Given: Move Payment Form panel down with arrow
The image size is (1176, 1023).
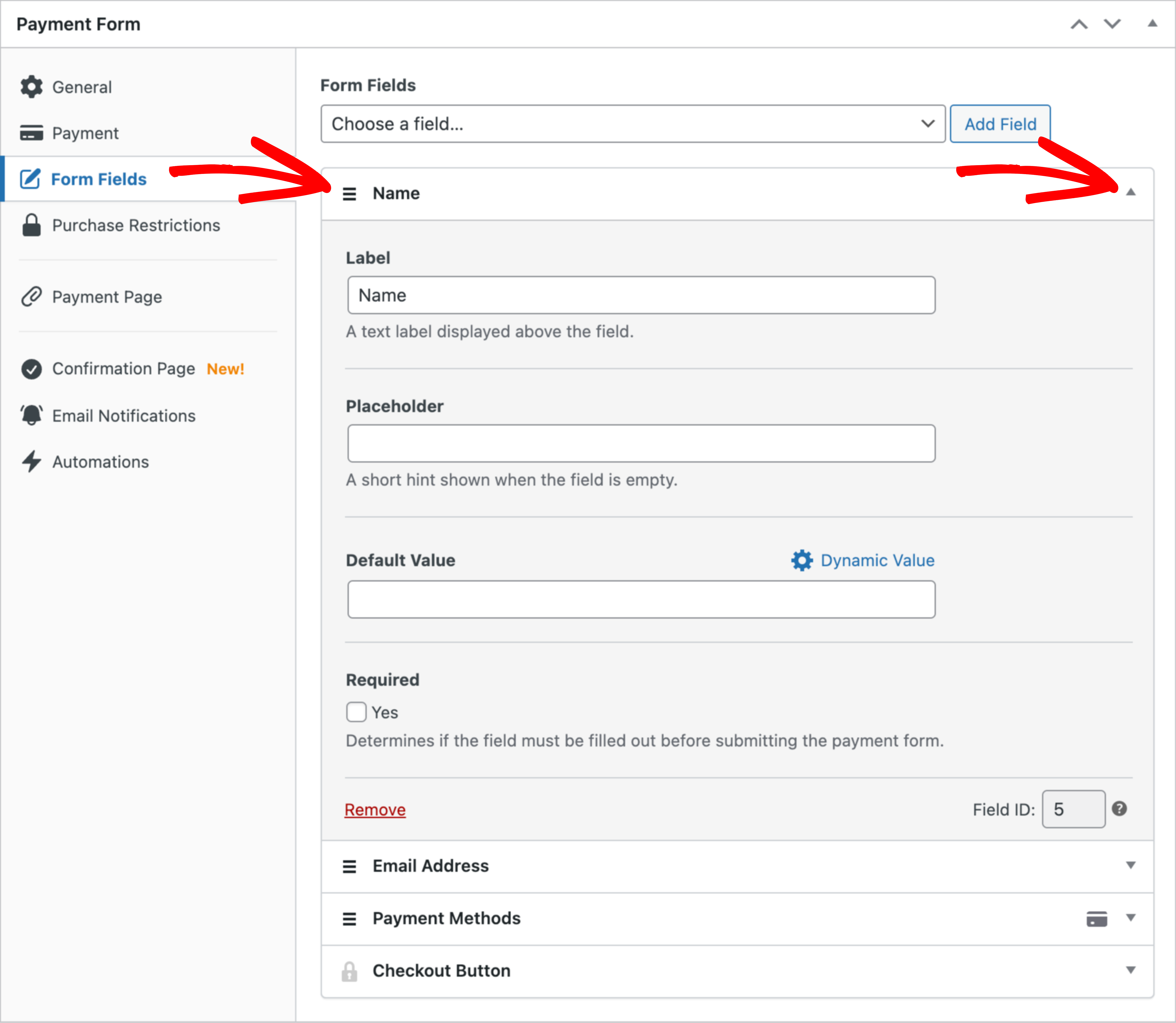Looking at the screenshot, I should click(1112, 24).
